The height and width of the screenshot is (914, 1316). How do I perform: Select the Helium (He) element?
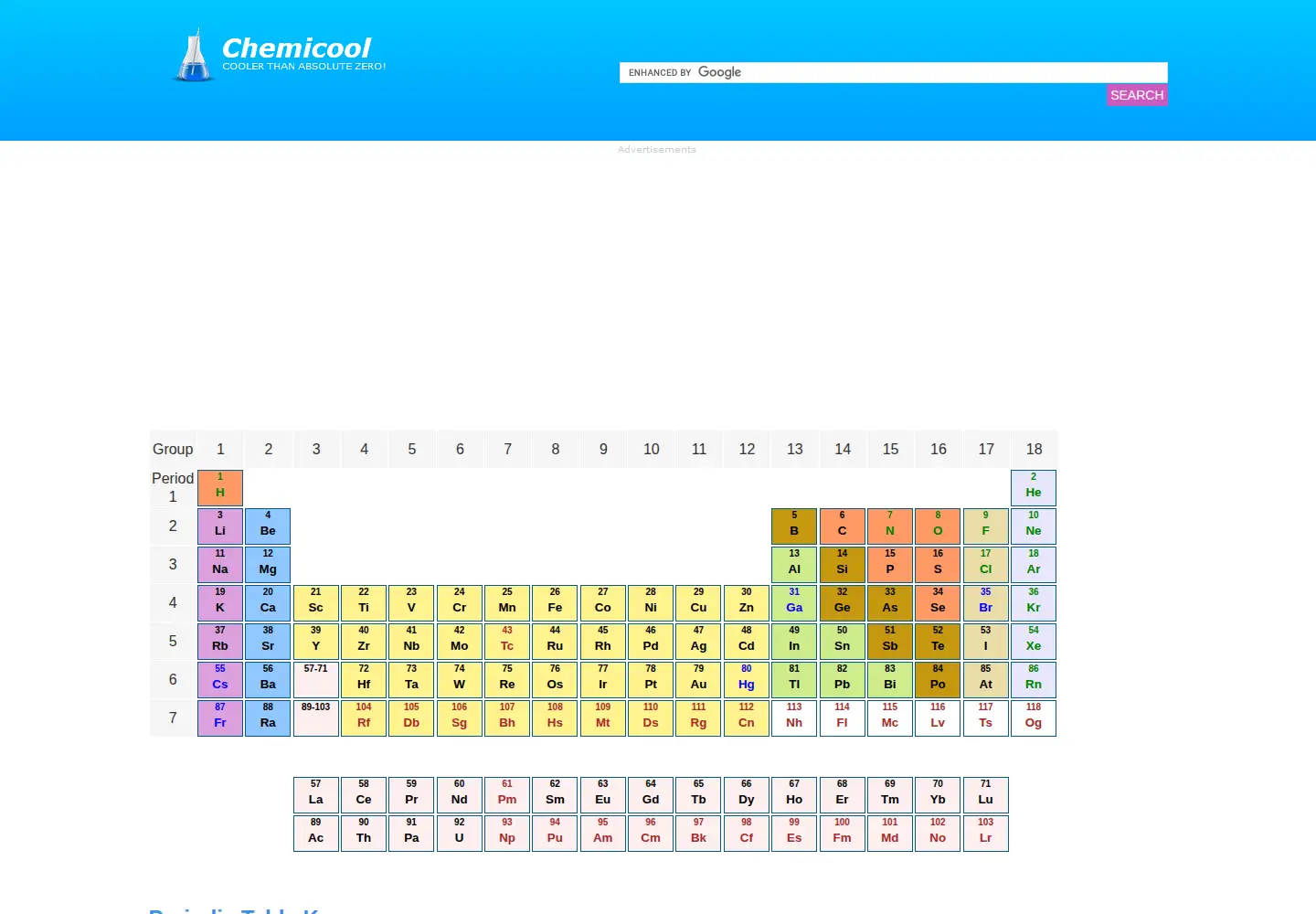1034,488
